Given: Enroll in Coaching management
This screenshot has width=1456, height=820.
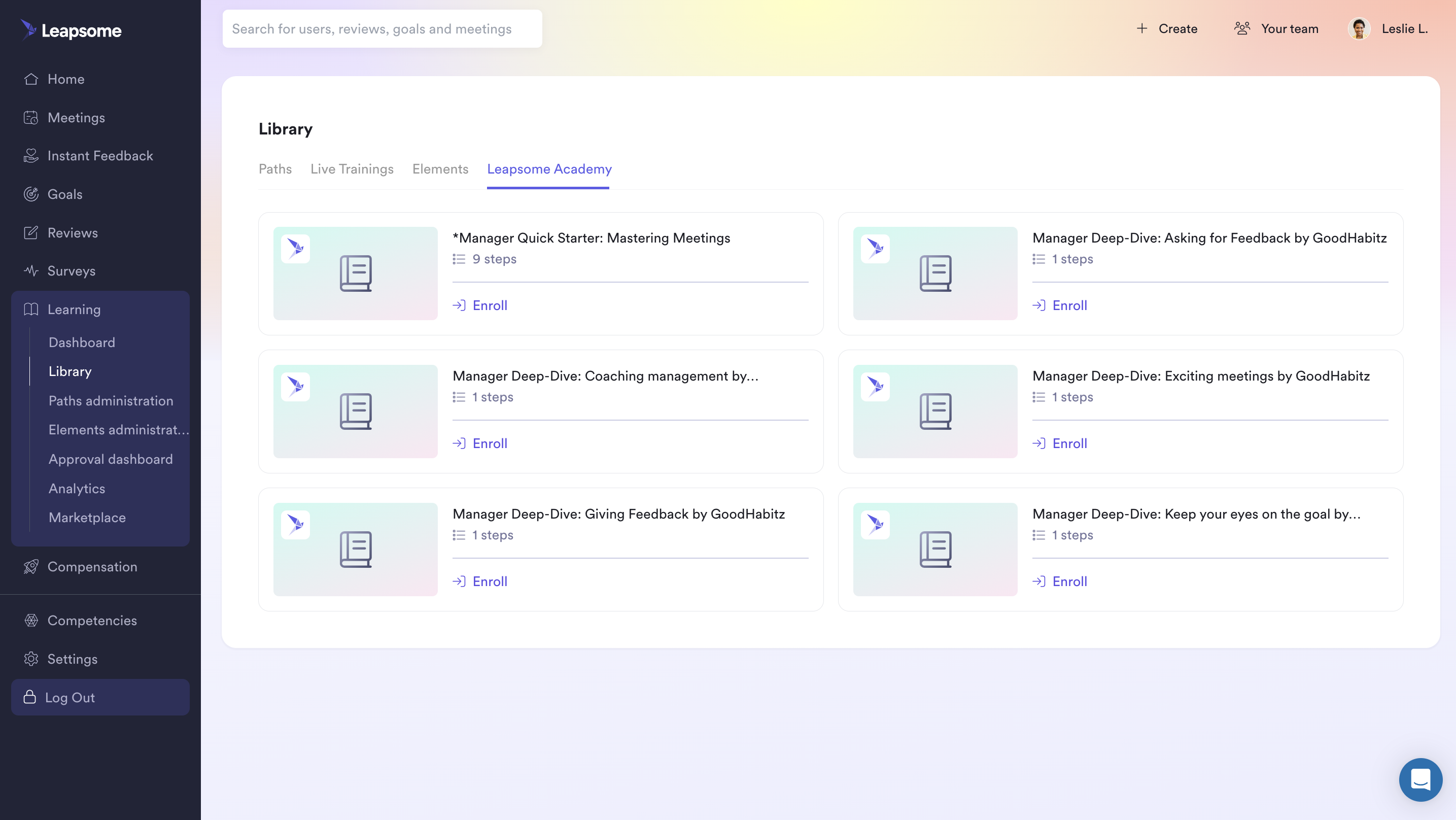Looking at the screenshot, I should pyautogui.click(x=480, y=443).
